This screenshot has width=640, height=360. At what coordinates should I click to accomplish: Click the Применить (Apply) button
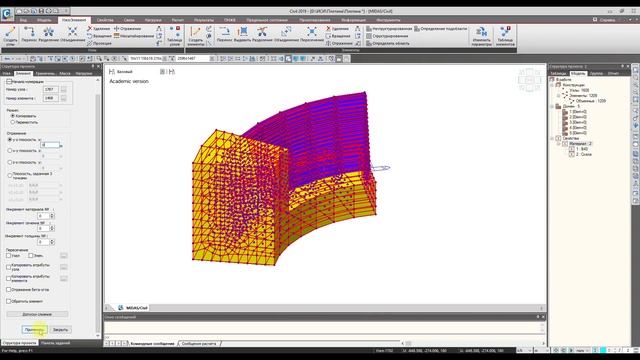(34, 329)
